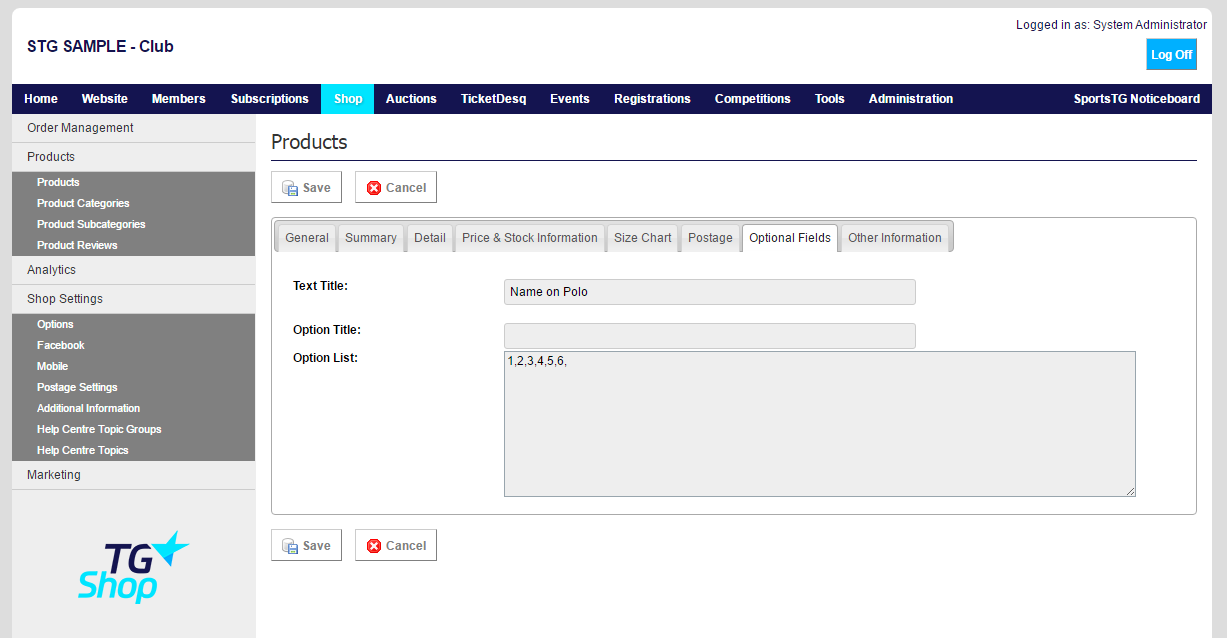Open Product Subcategories in sidebar
This screenshot has height=638, width=1227.
(91, 224)
